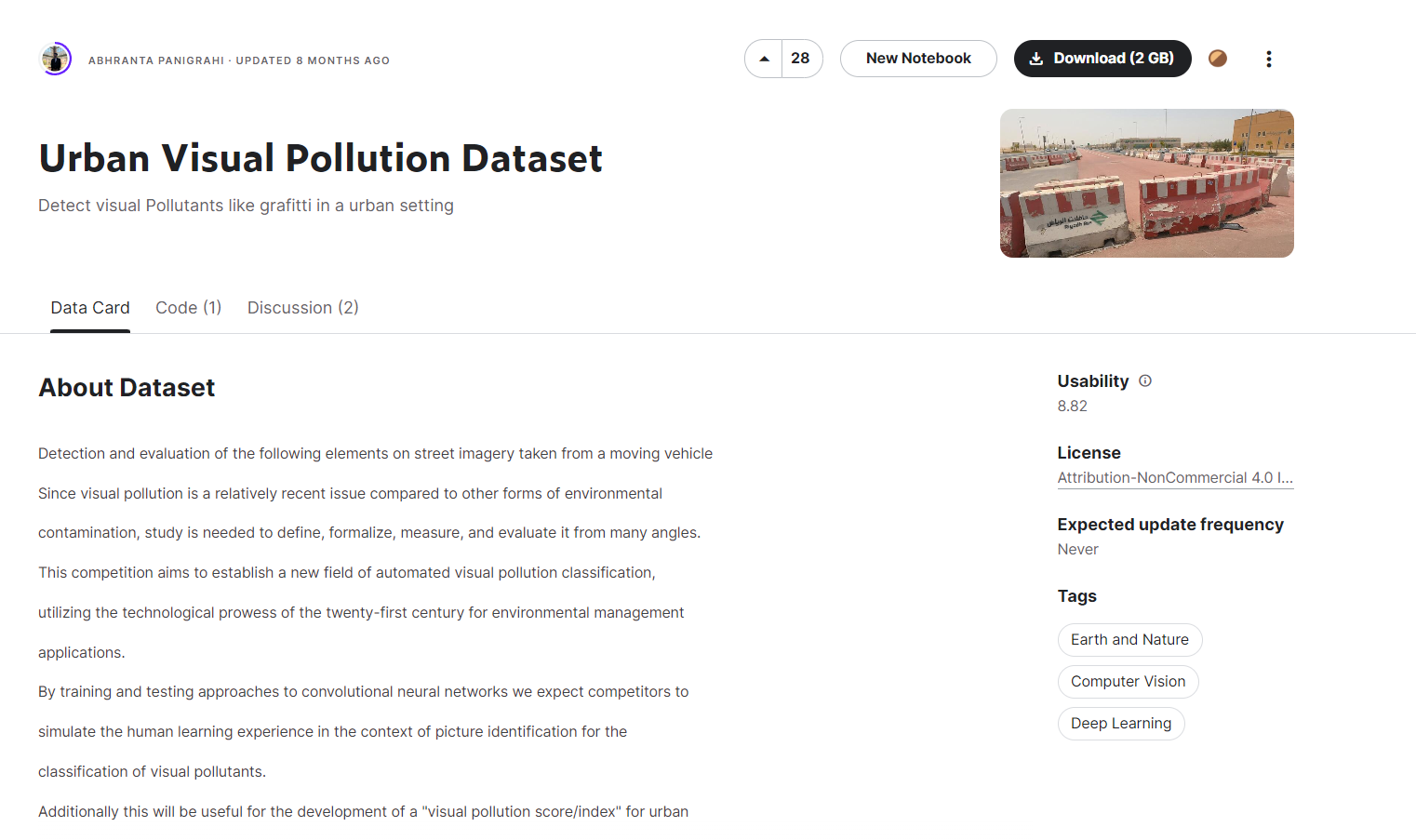Open Abhranta Panigrahi's profile avatar
Viewport: 1416px width, 840px height.
pyautogui.click(x=56, y=60)
